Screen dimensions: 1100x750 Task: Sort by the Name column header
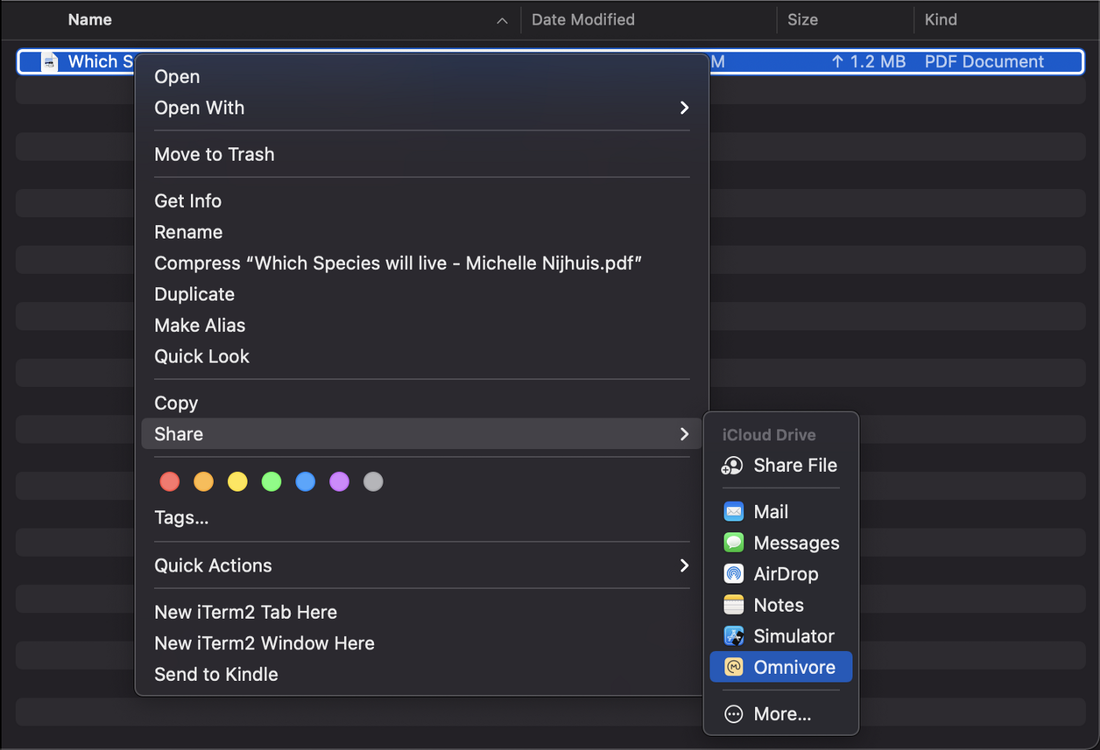90,20
